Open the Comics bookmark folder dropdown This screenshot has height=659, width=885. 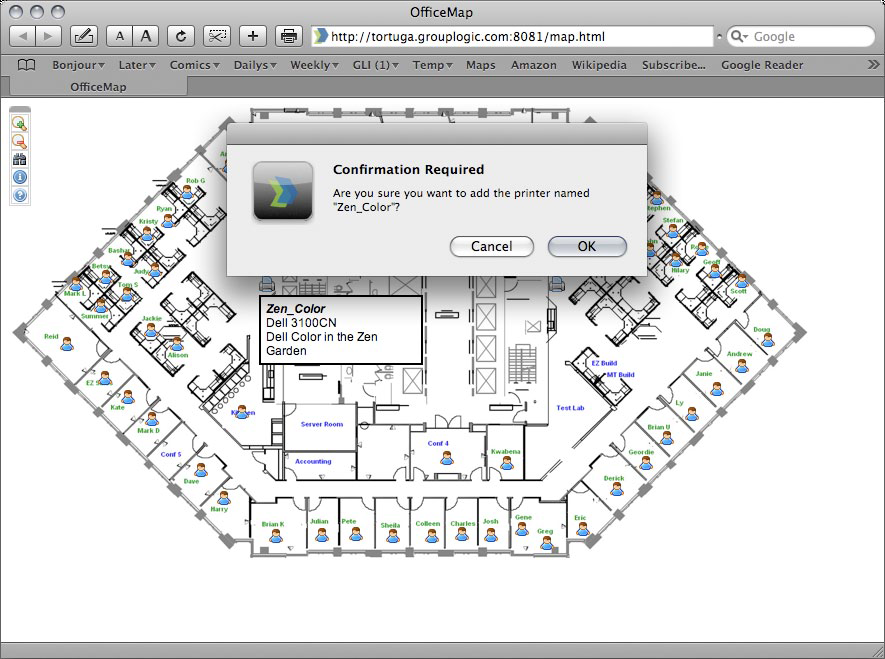pos(192,64)
